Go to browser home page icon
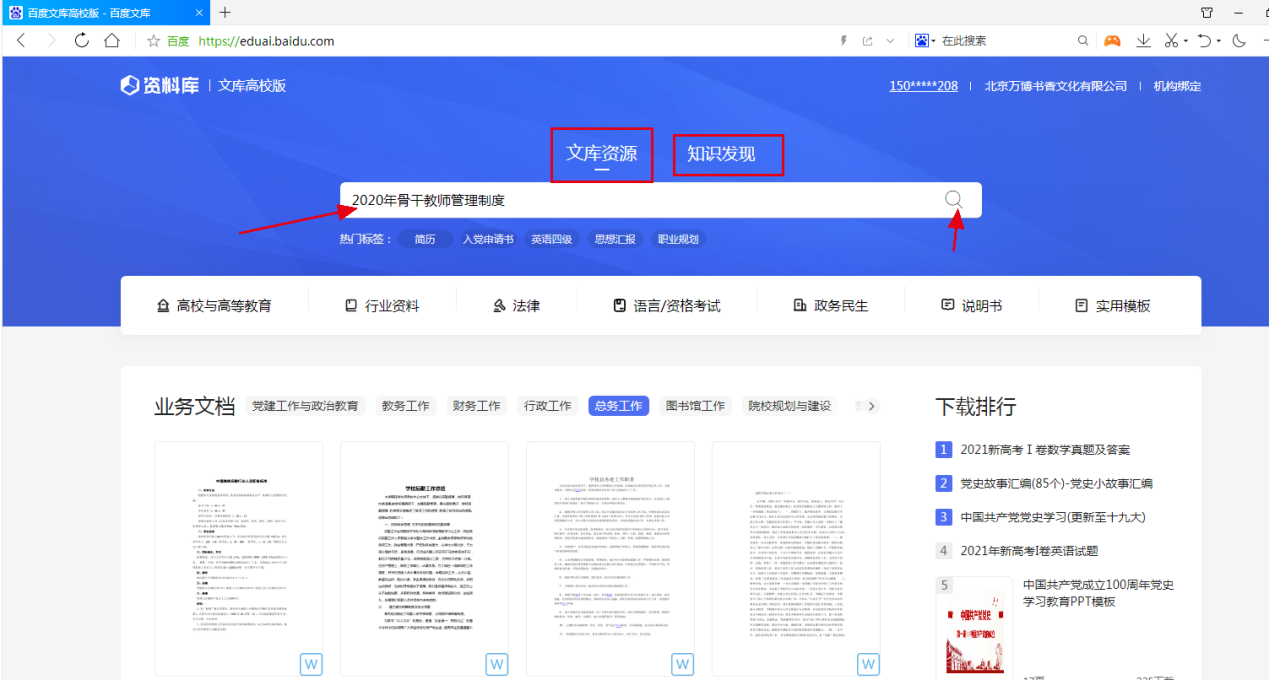The image size is (1269, 680). (x=112, y=41)
